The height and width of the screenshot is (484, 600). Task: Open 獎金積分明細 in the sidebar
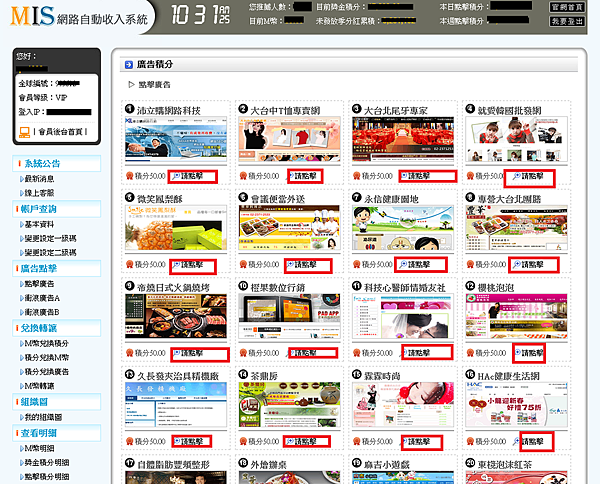pos(46,463)
